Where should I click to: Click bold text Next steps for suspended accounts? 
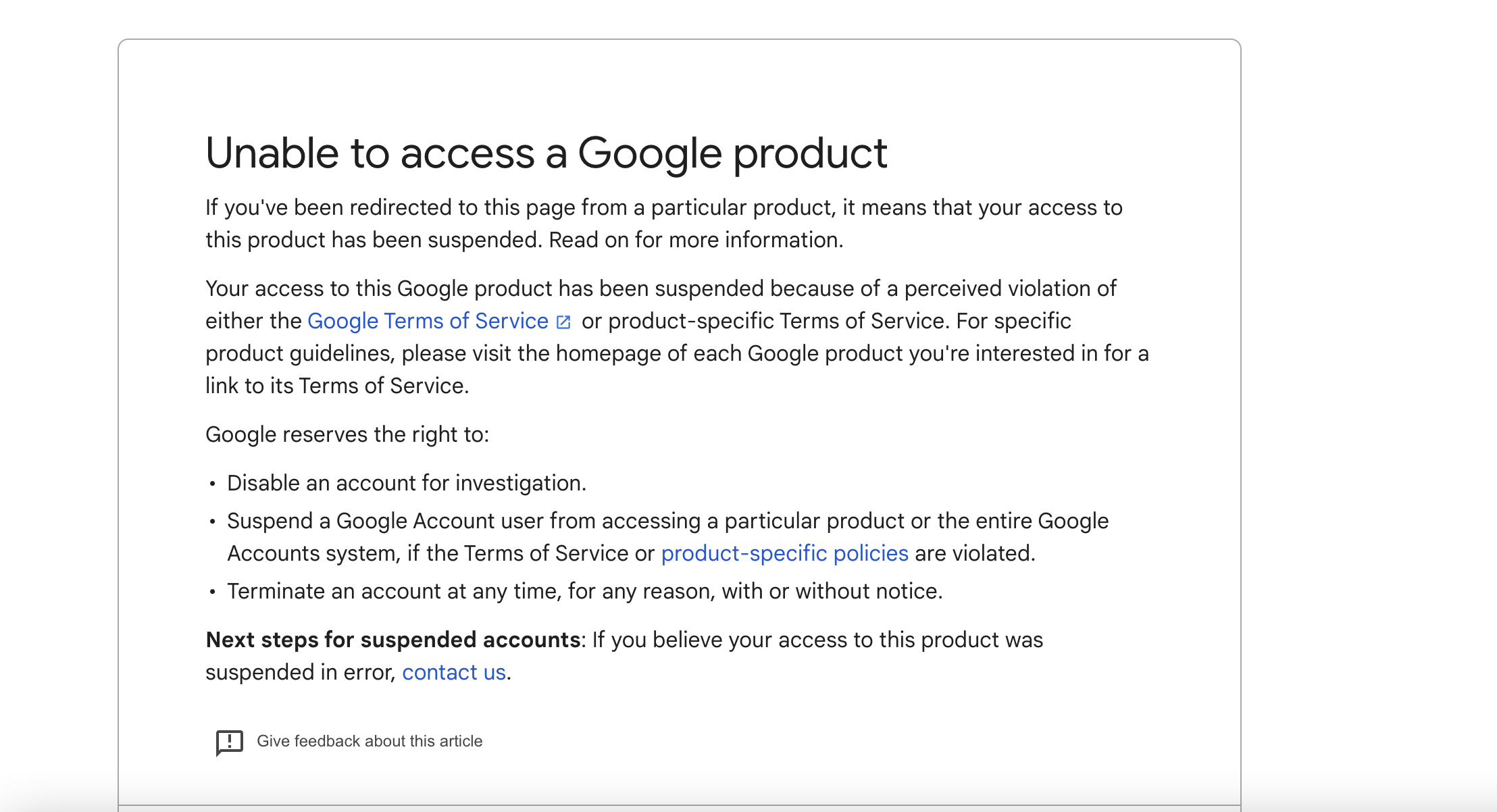[392, 640]
